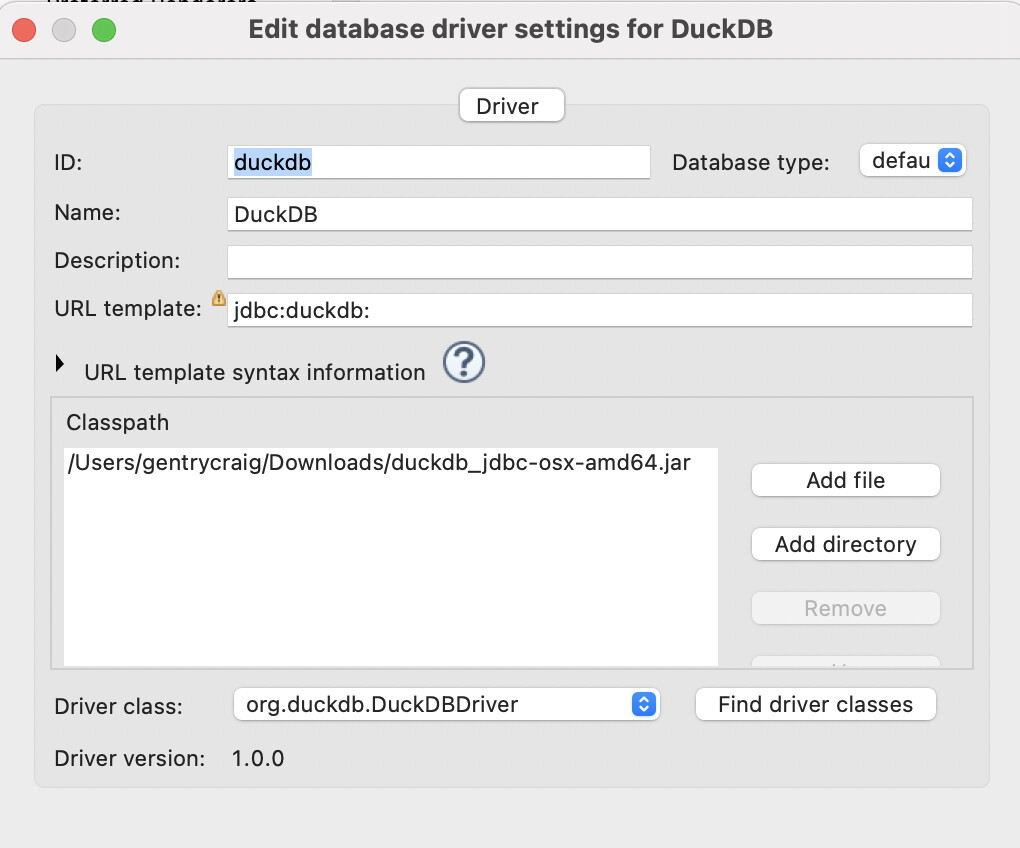
Task: Click the 'Name:' label
Action: pos(87,213)
